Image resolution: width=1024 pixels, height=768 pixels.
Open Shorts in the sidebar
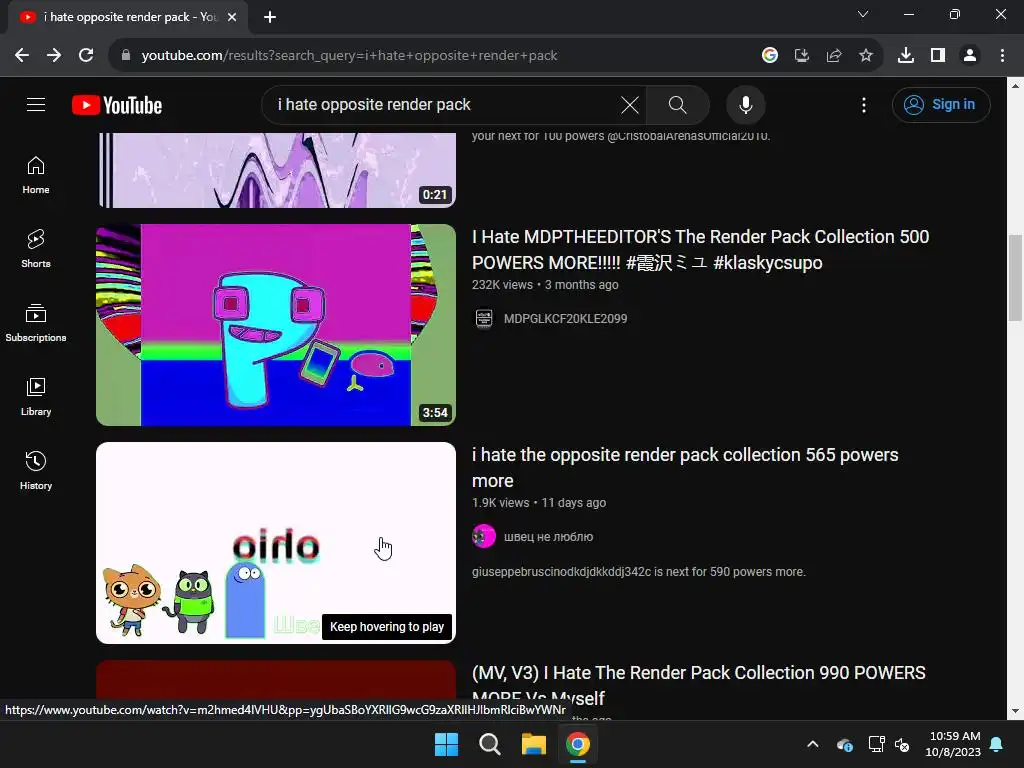click(36, 249)
